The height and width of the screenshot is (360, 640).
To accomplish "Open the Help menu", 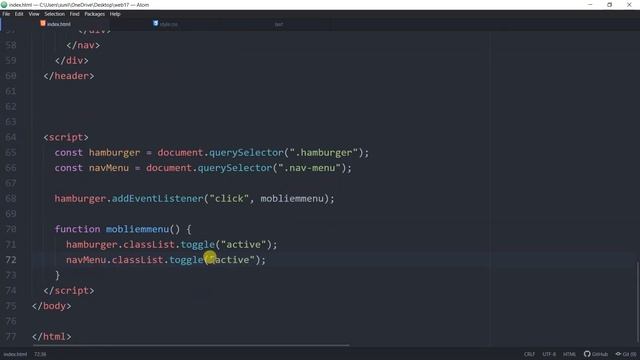I will [x=115, y=14].
